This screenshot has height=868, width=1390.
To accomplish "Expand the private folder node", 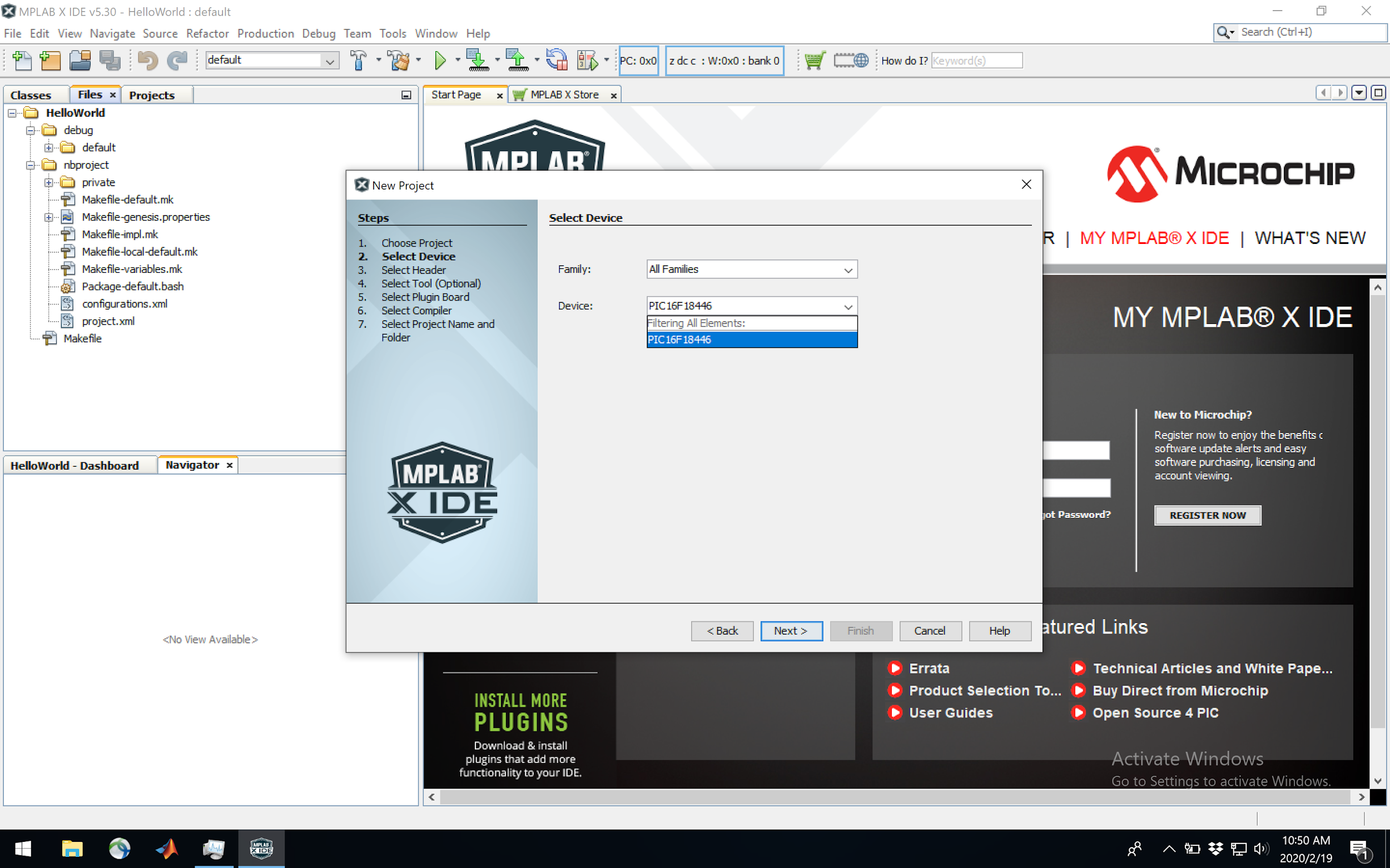I will pyautogui.click(x=49, y=183).
